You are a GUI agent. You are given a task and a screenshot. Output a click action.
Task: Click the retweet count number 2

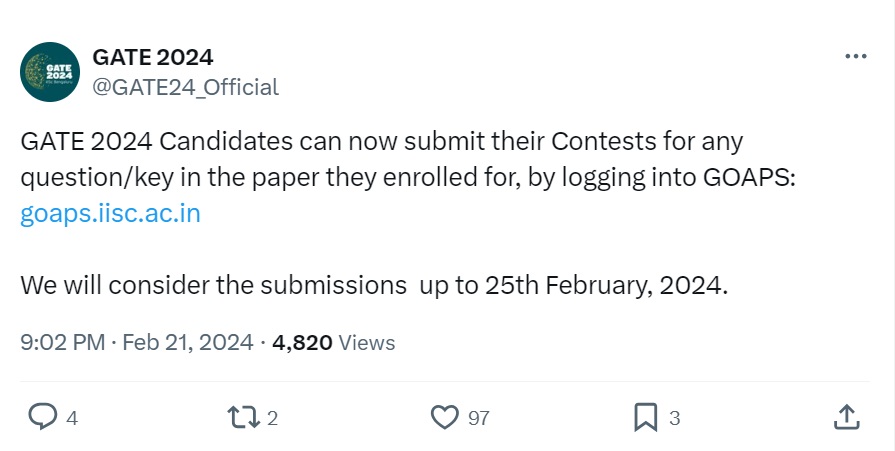(x=272, y=418)
